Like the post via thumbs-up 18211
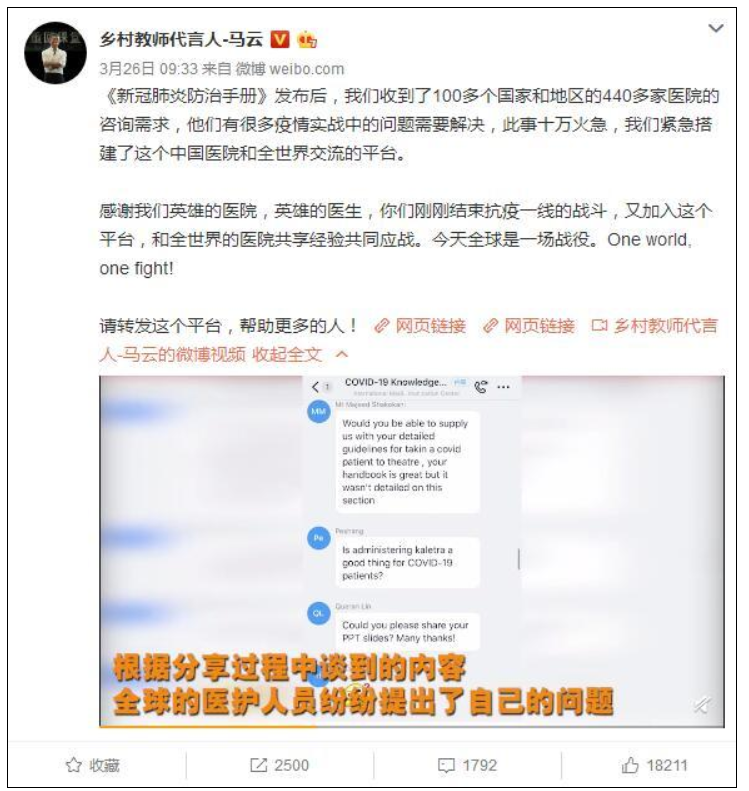The width and height of the screenshot is (749, 791). [x=654, y=765]
